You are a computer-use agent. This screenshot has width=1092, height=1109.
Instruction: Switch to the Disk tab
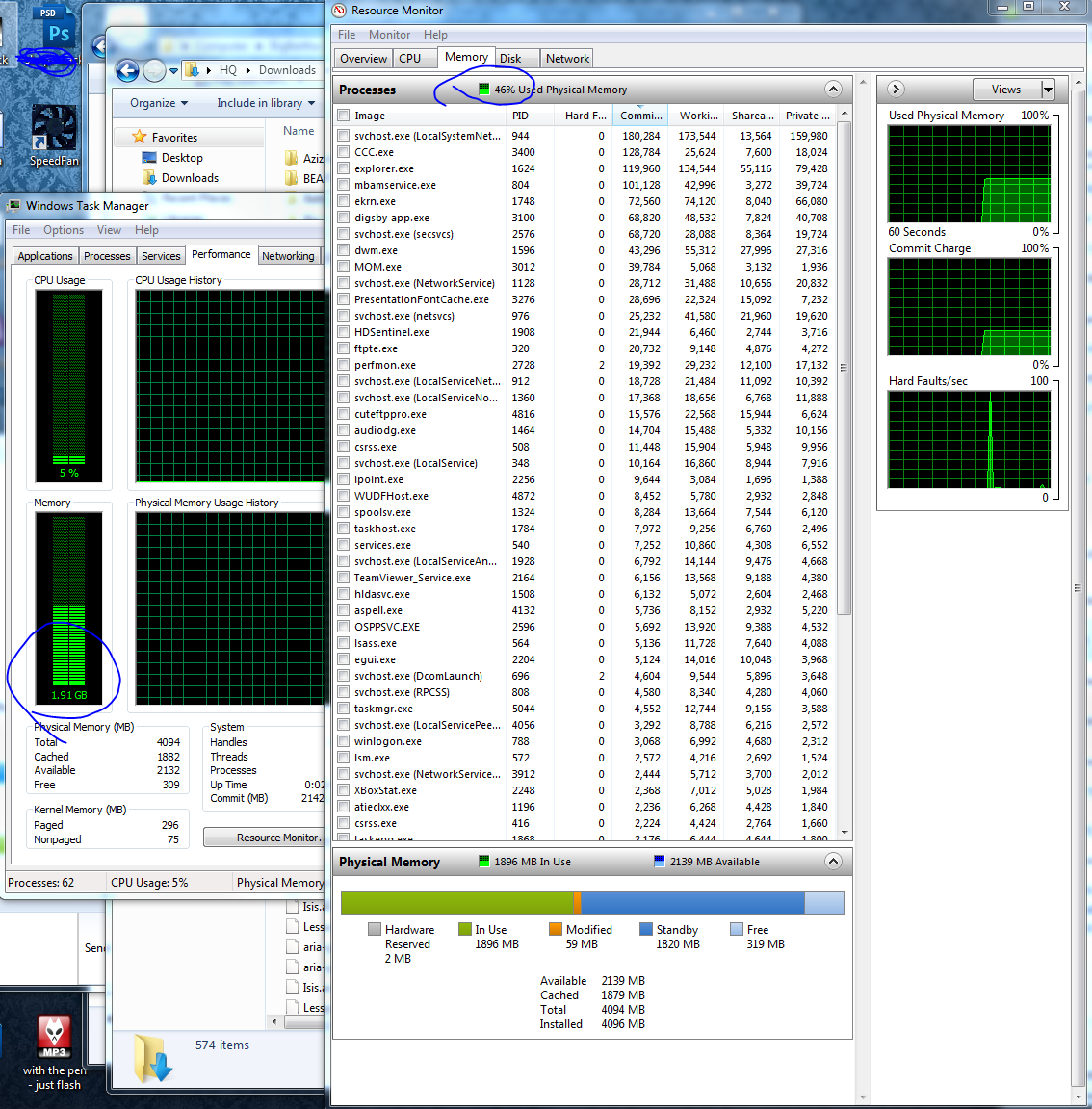click(510, 59)
